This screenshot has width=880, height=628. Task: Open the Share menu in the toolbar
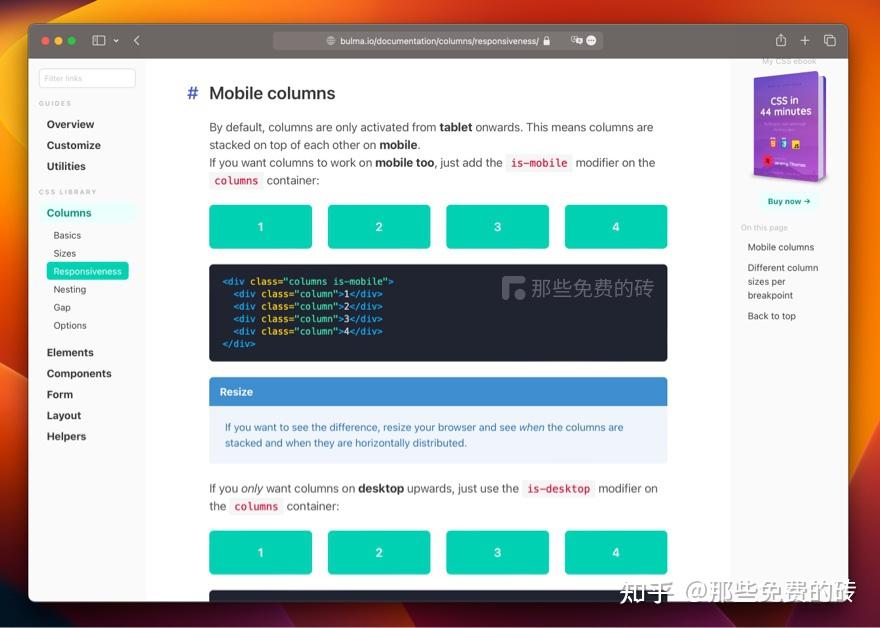coord(780,40)
